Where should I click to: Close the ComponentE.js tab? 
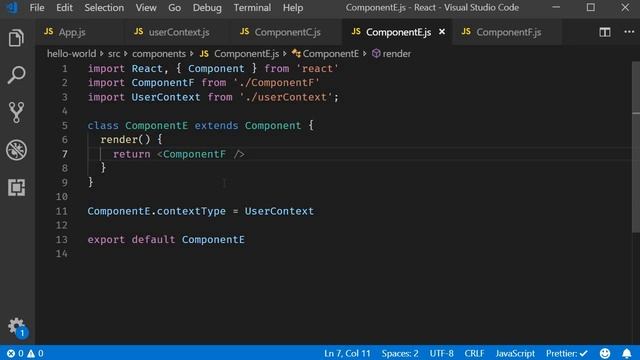point(442,31)
